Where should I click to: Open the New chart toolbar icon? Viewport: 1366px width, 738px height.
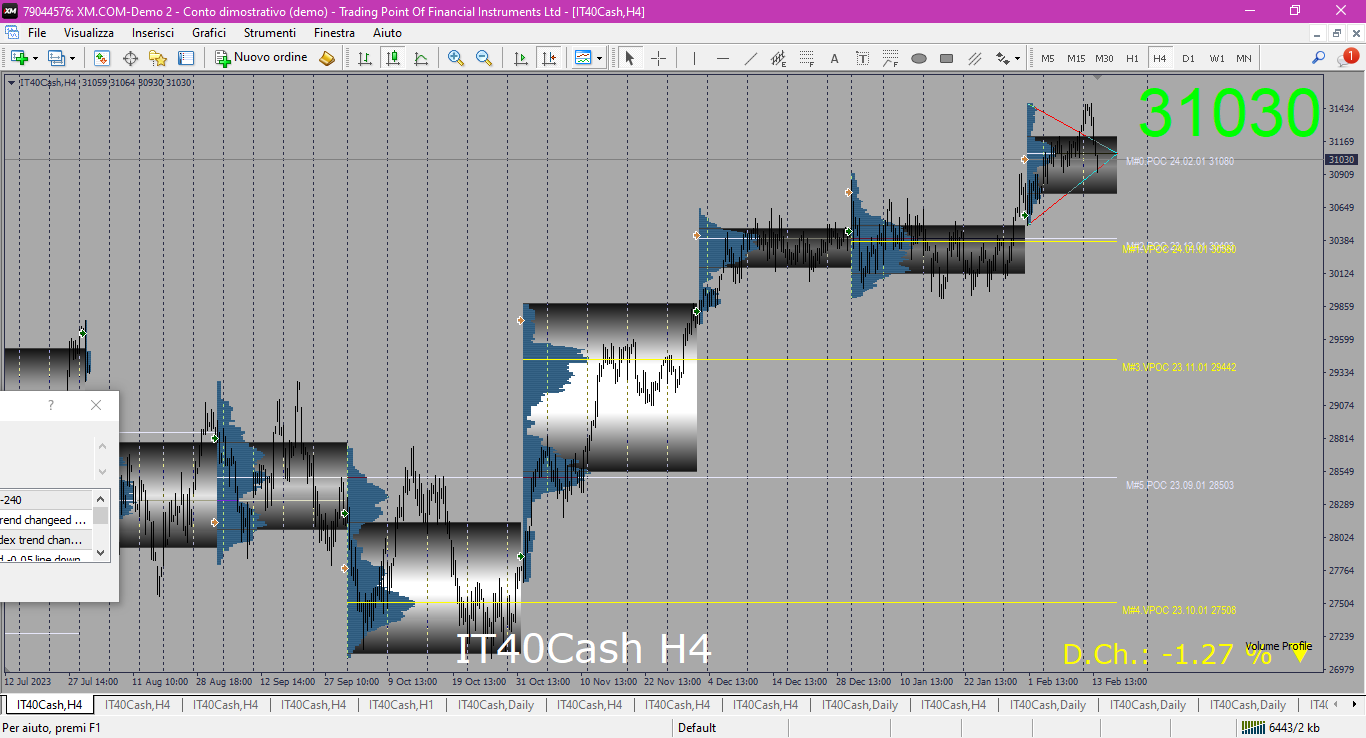18,58
